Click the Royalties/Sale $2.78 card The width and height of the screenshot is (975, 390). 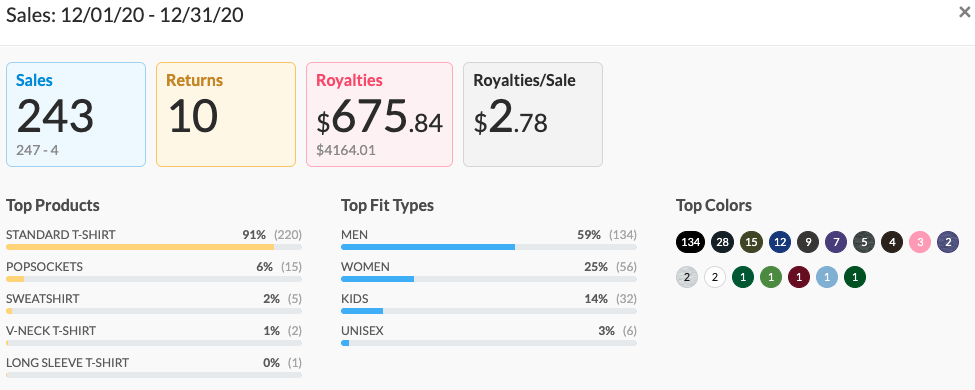[x=533, y=114]
